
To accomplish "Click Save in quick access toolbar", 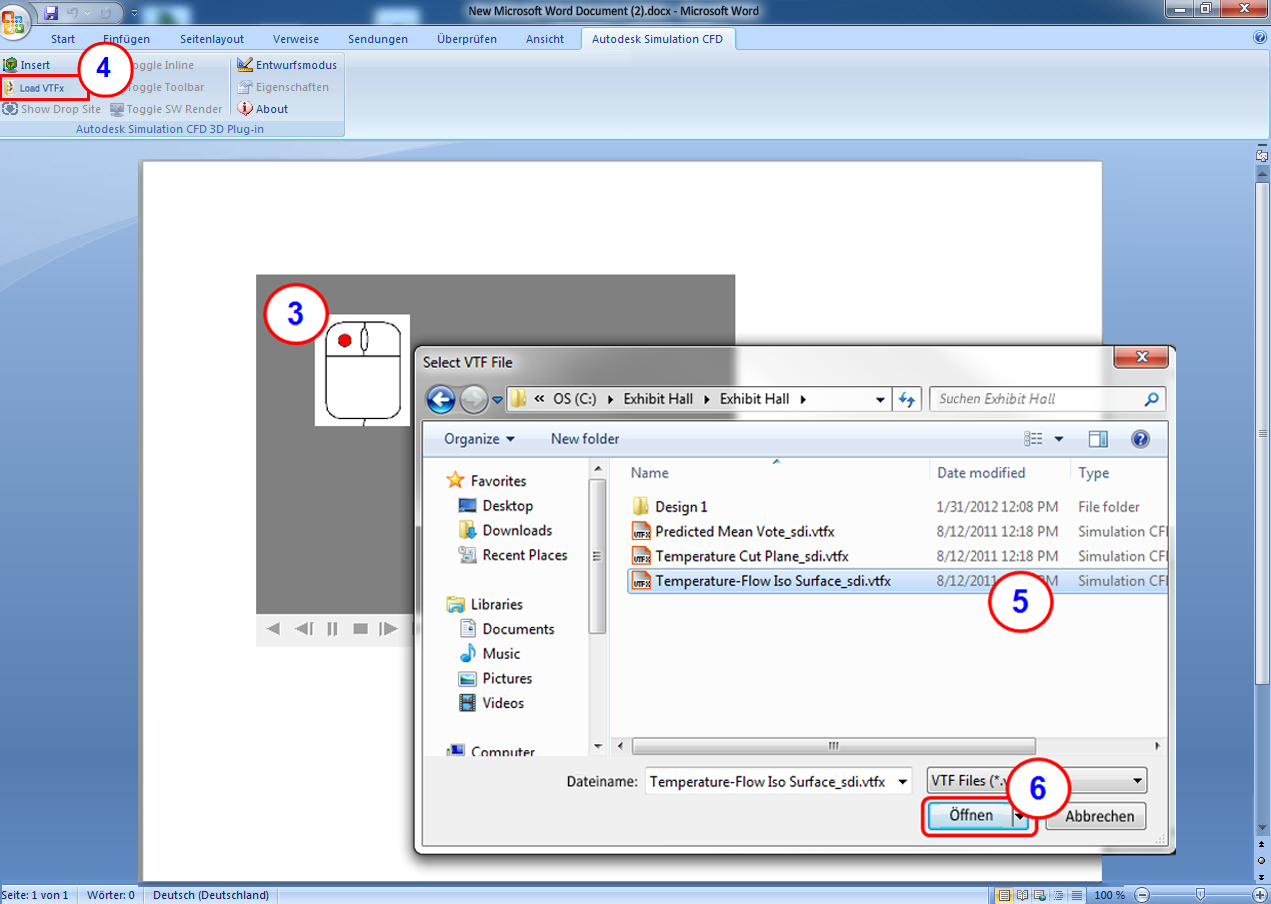I will point(51,12).
